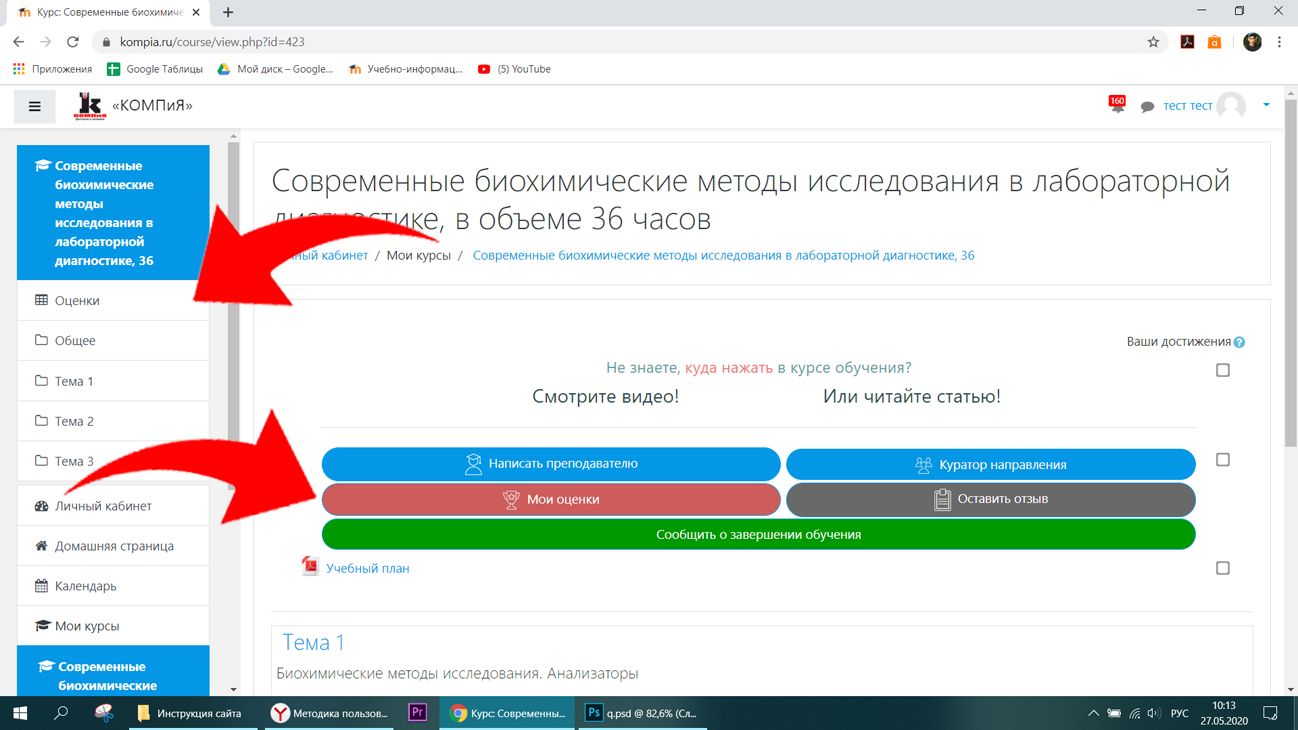Go to Тема 1 in sidebar

click(x=113, y=381)
